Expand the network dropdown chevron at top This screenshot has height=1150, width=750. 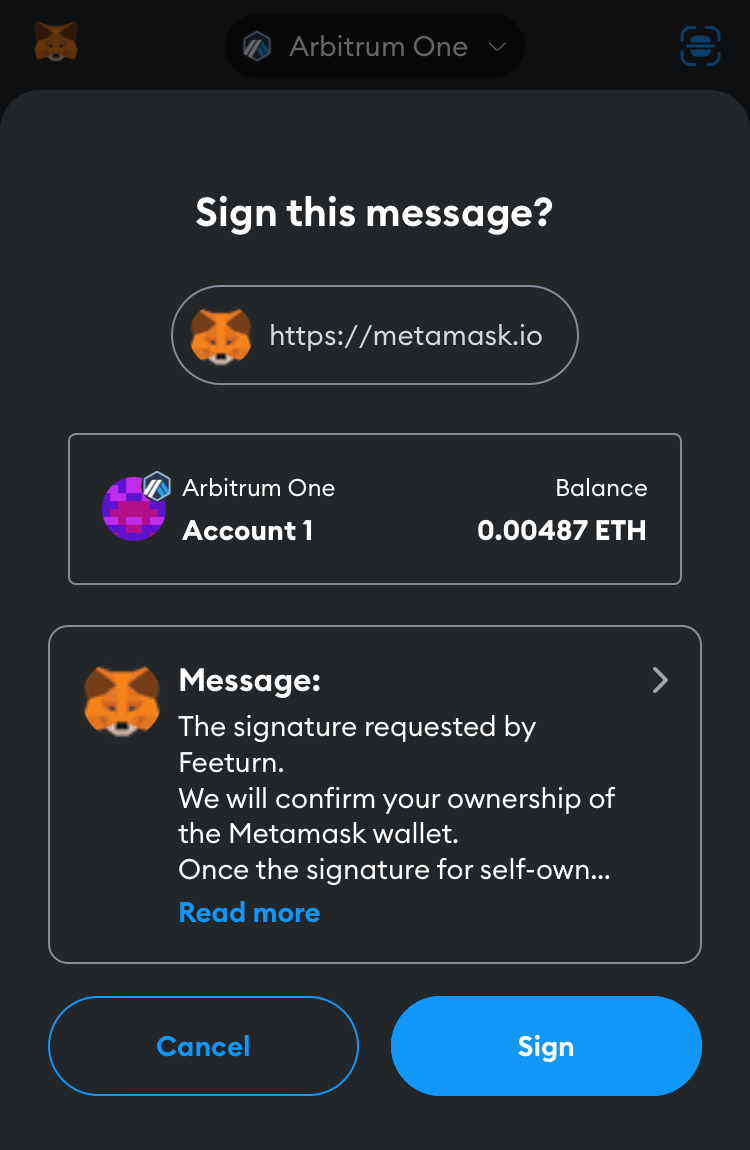pos(497,47)
